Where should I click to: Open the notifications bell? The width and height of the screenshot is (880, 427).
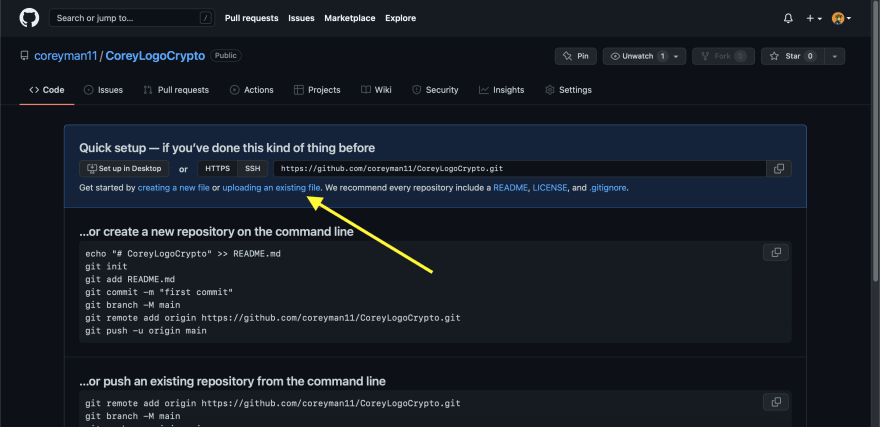coord(788,19)
